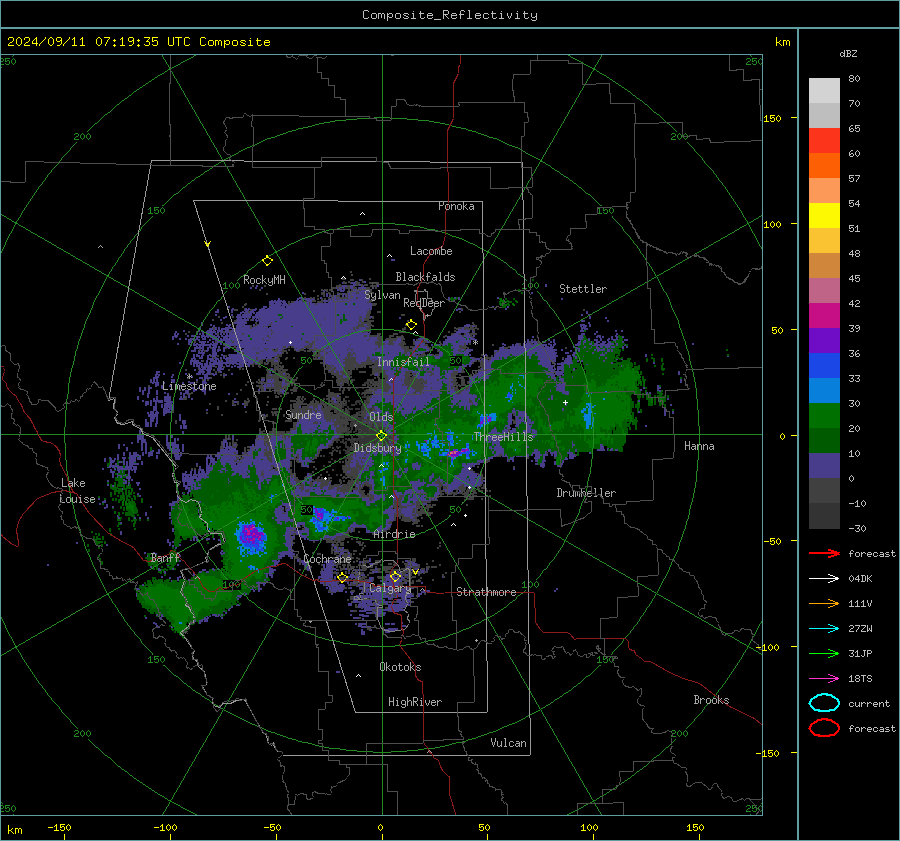Click the white 04DK arrow in legend
Image resolution: width=900 pixels, height=841 pixels.
click(x=824, y=578)
